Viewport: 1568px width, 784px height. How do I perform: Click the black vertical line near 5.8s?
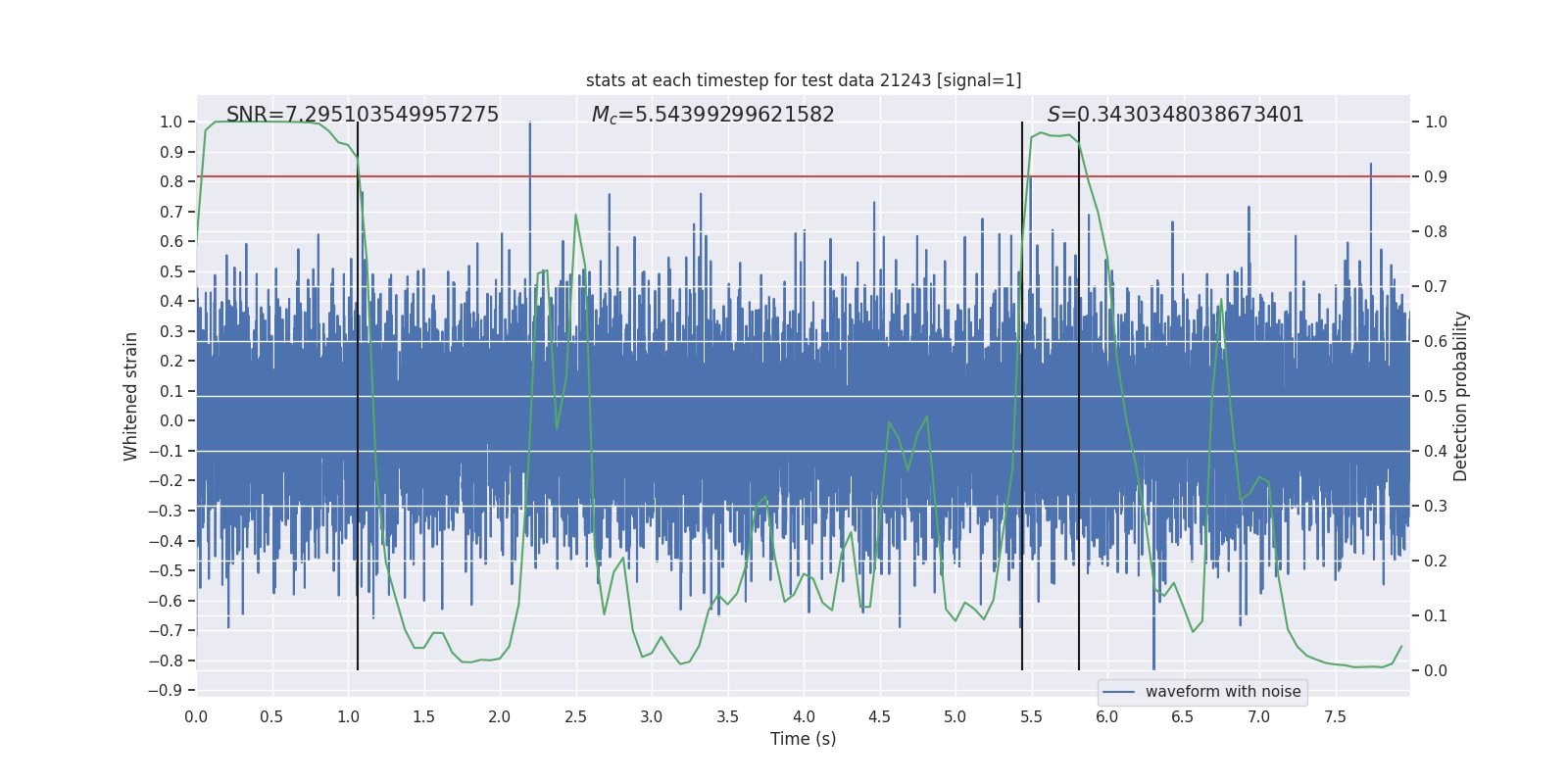pyautogui.click(x=1079, y=392)
